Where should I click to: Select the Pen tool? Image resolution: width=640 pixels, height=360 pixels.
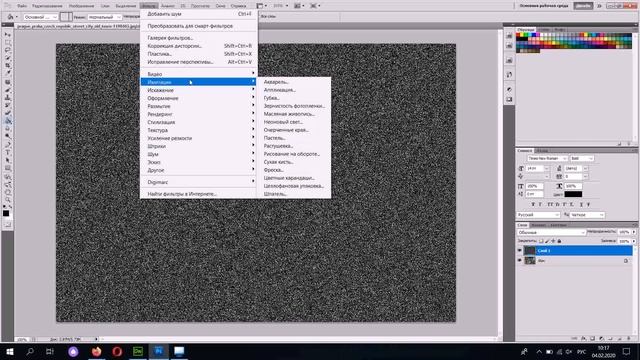[x=7, y=144]
